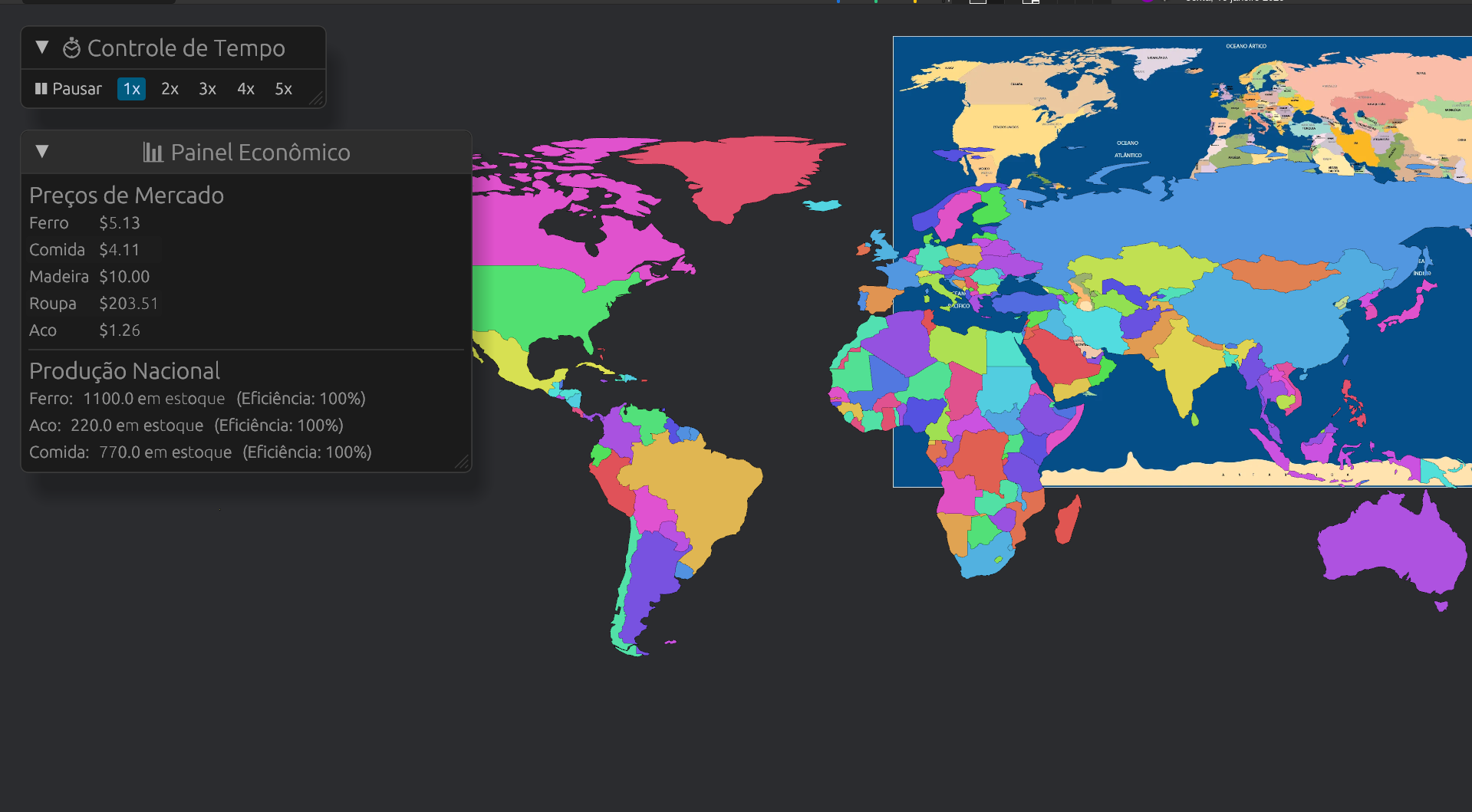
Task: Click the resize grip of Controle de Tempo panel
Action: 317,99
